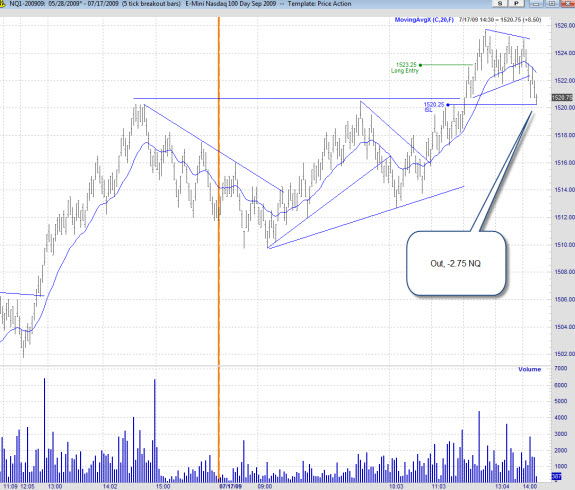
Task: Minimize the NQ chart window
Action: click(536, 3)
